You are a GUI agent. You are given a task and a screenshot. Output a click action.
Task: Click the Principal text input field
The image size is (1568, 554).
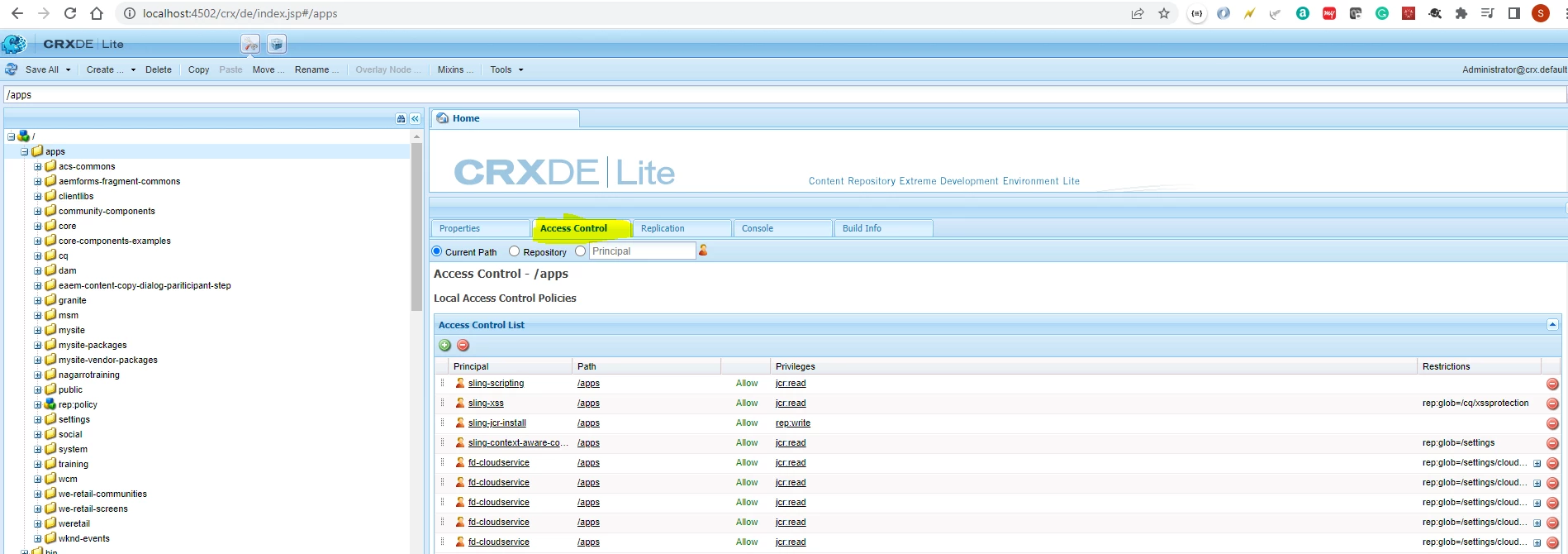point(642,251)
